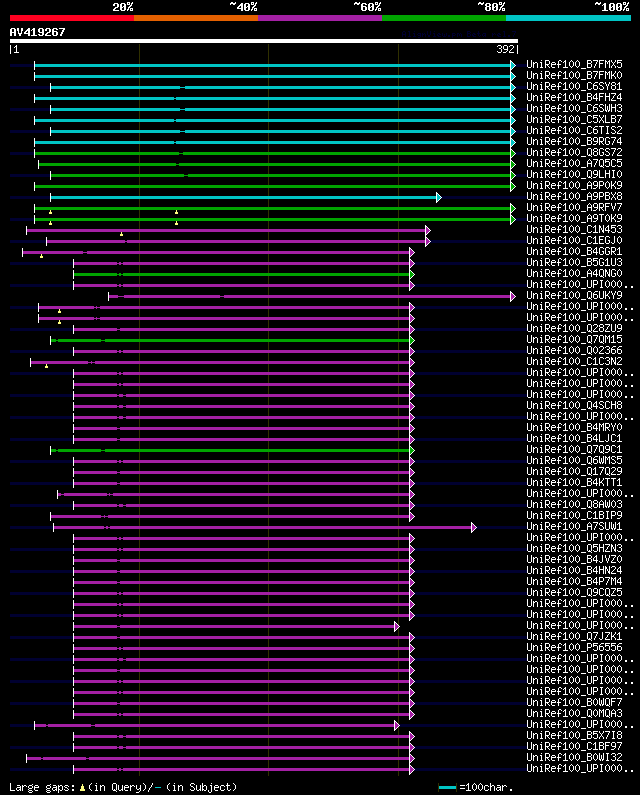Select the UniRef100_A9PBX8 hit name
Viewport: 640px width, 795px height.
tap(574, 197)
